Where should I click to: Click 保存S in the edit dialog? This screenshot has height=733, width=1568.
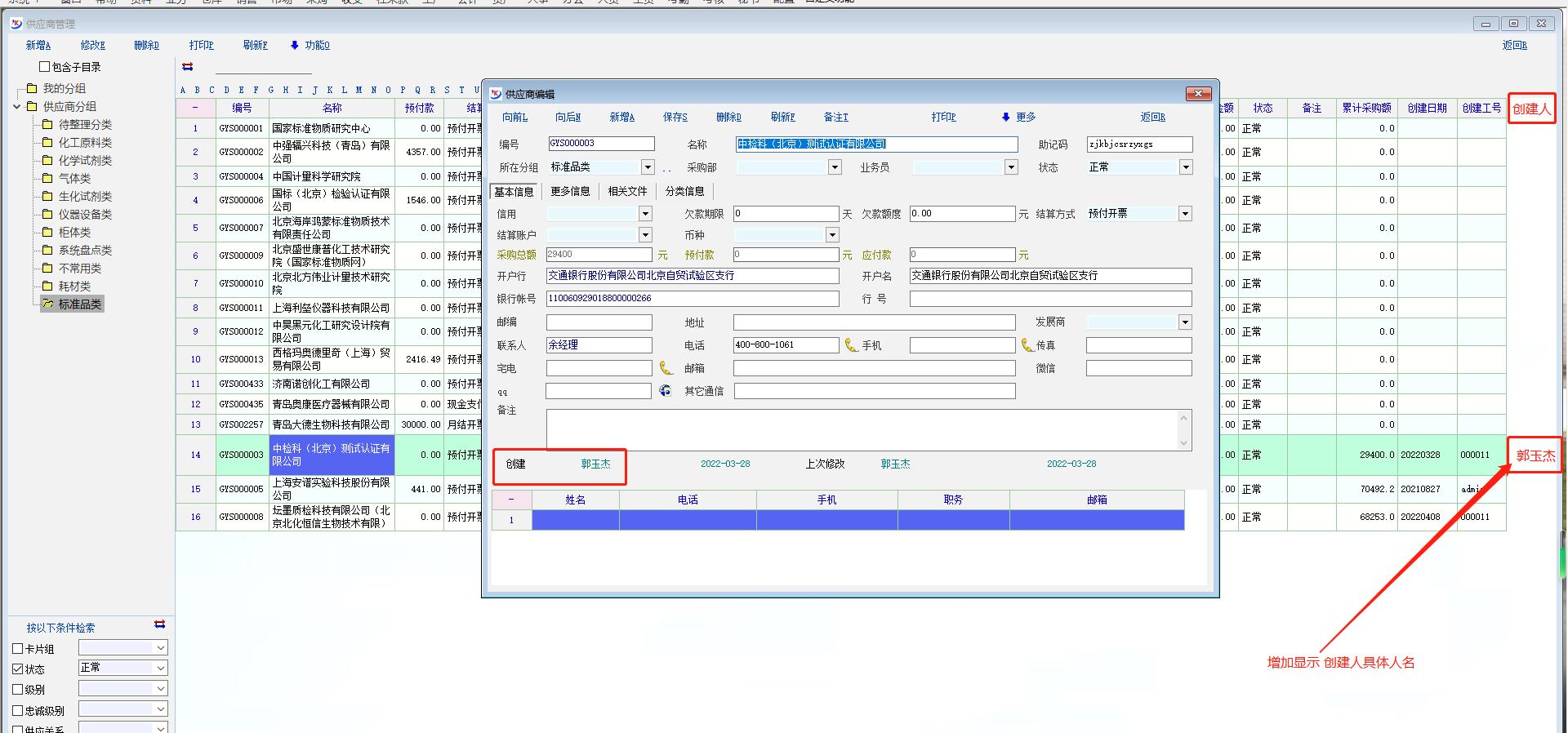[675, 118]
